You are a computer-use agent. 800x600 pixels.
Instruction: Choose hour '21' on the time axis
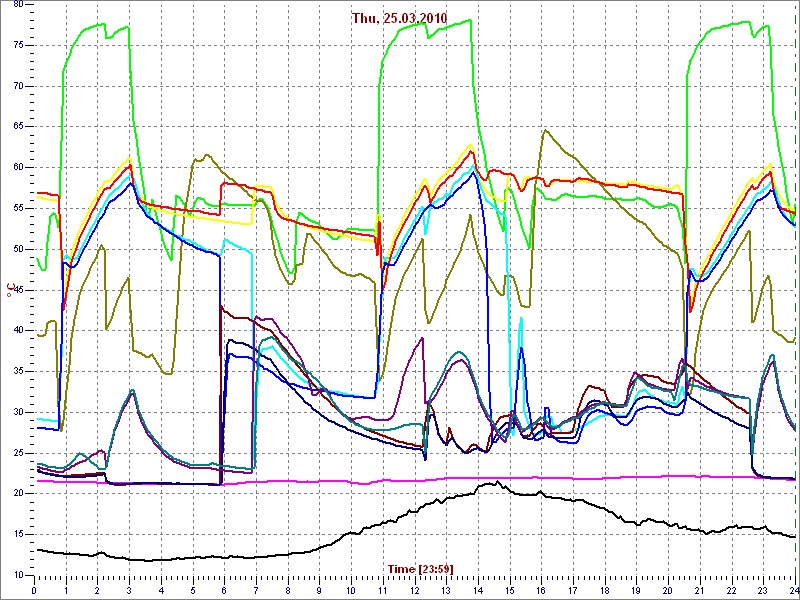699,590
